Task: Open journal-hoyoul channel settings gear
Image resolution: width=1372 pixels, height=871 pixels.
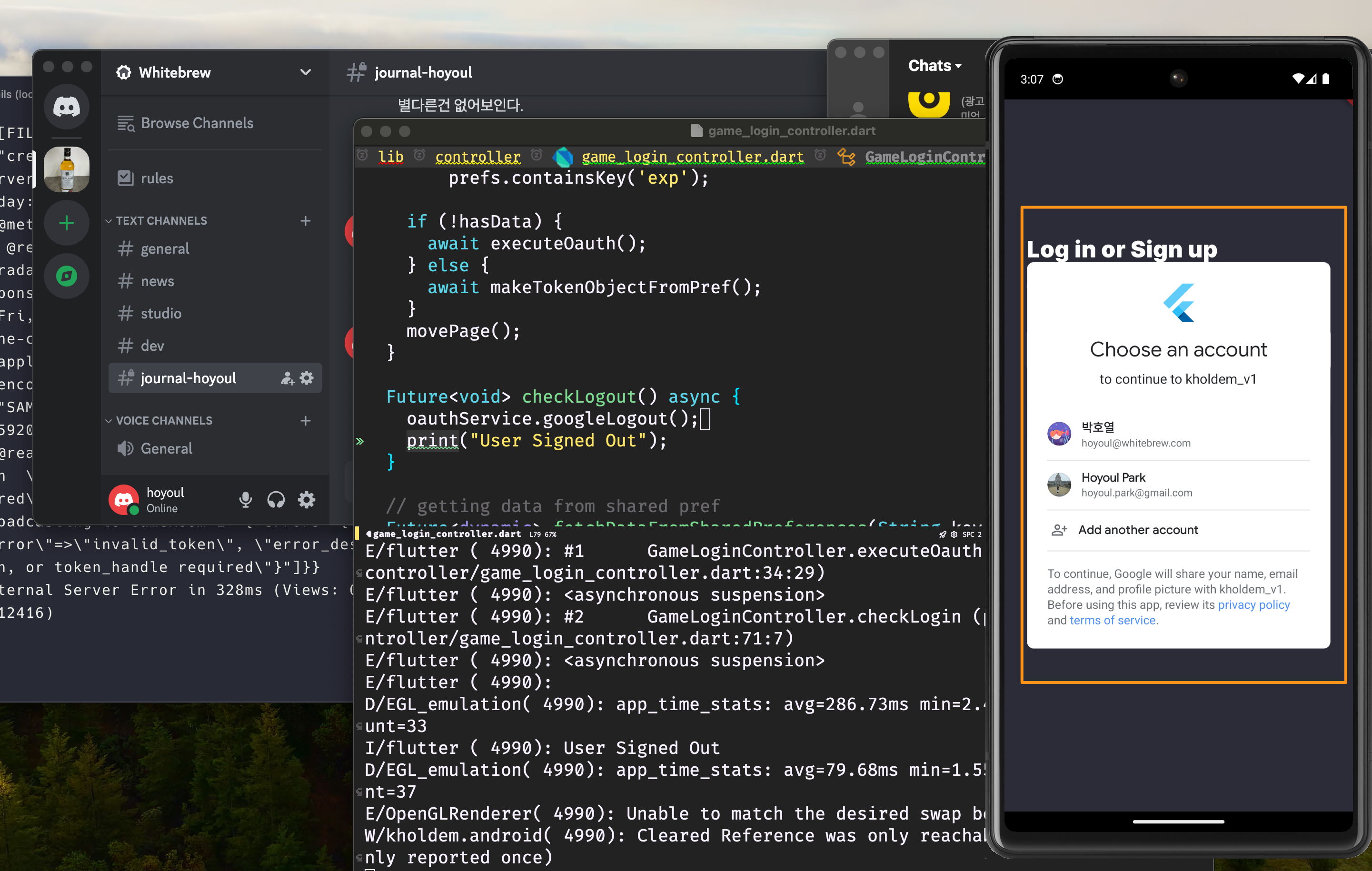Action: (307, 378)
